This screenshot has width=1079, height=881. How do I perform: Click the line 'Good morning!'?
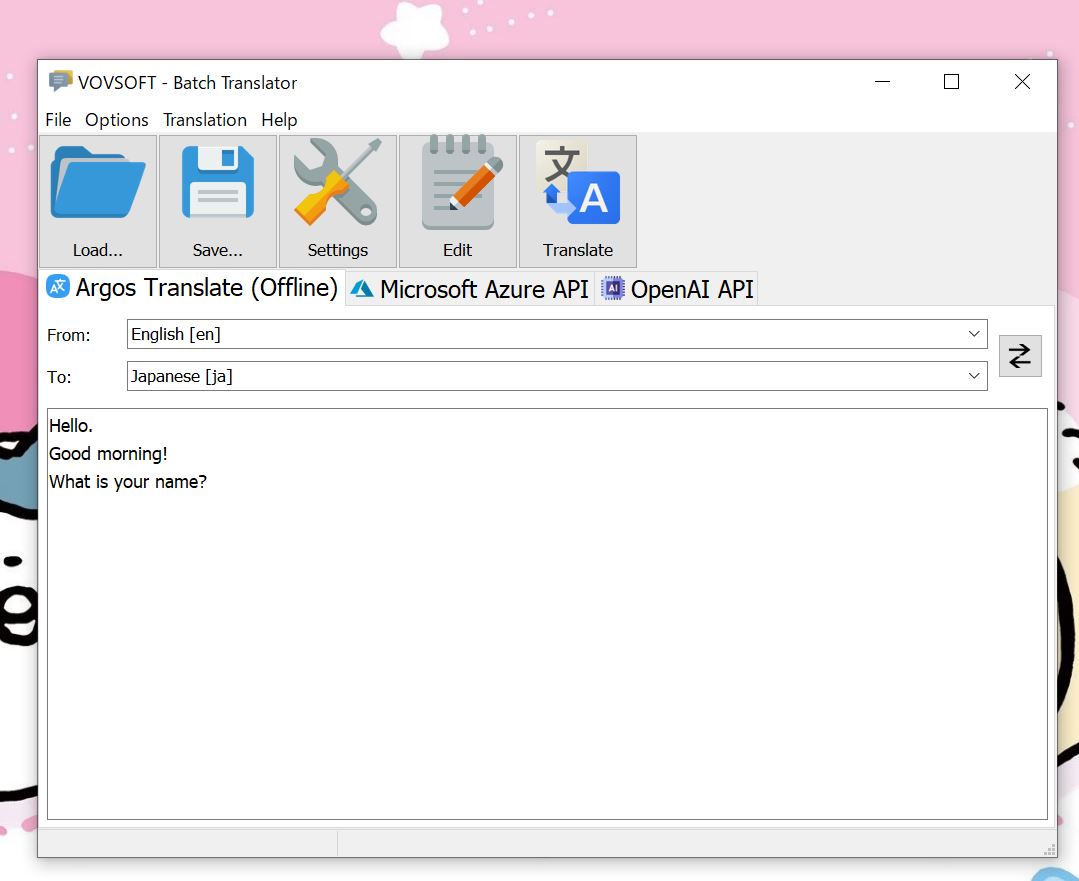point(108,454)
